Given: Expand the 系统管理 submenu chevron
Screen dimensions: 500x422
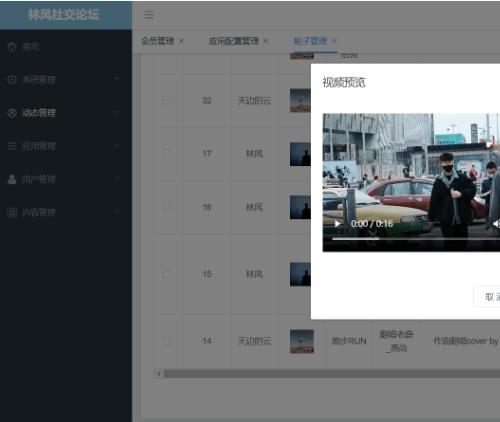Looking at the screenshot, I should pos(116,79).
